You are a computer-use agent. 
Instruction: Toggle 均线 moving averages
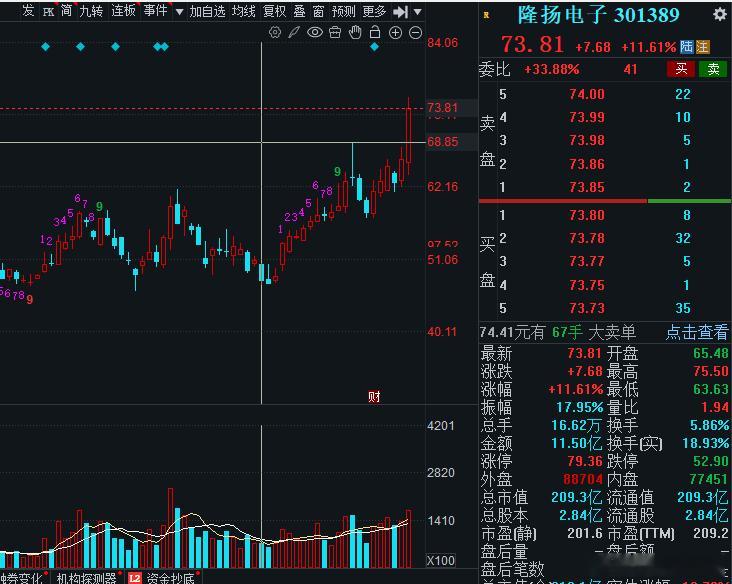[x=244, y=11]
